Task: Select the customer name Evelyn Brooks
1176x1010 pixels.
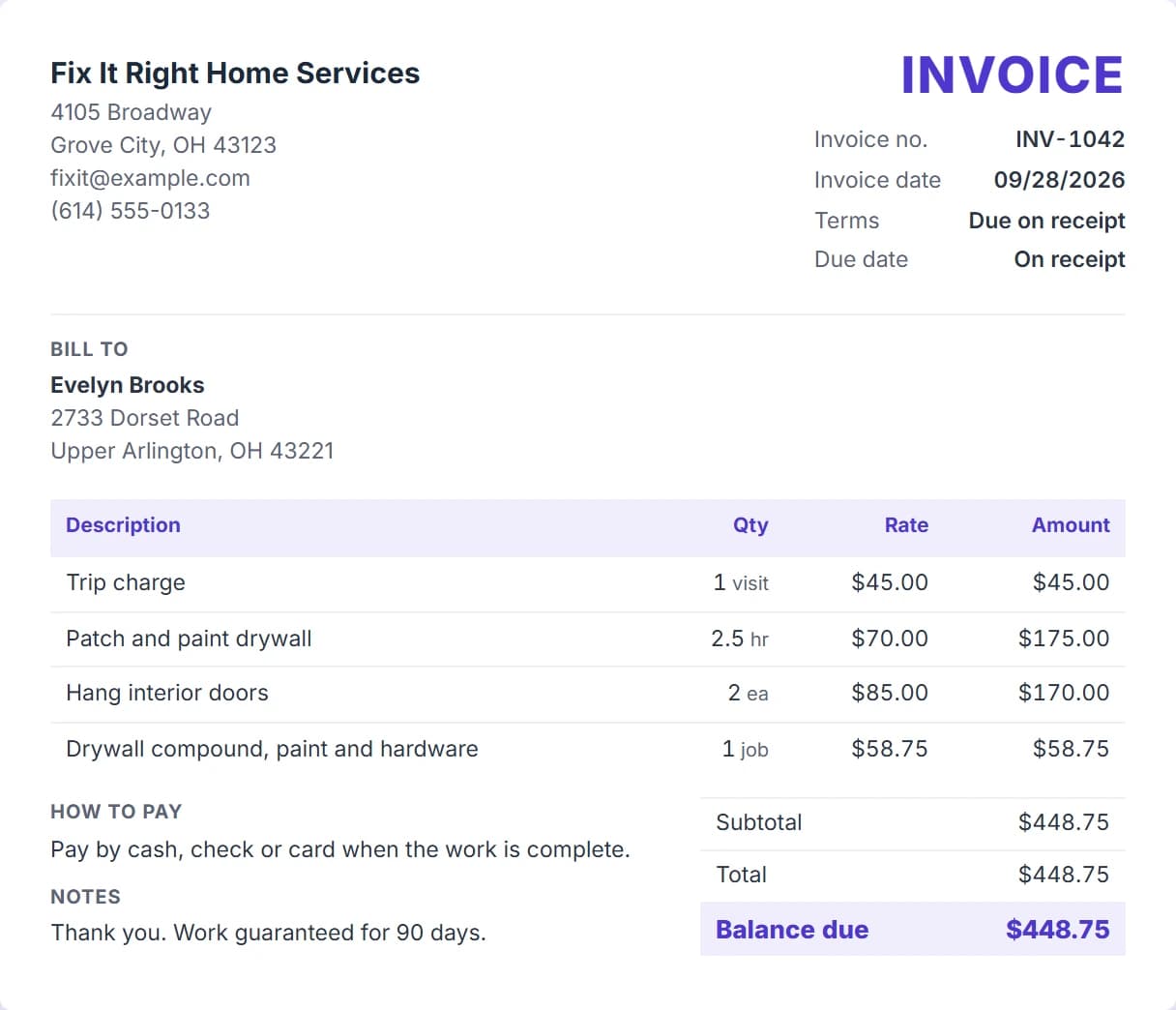Action: [128, 385]
